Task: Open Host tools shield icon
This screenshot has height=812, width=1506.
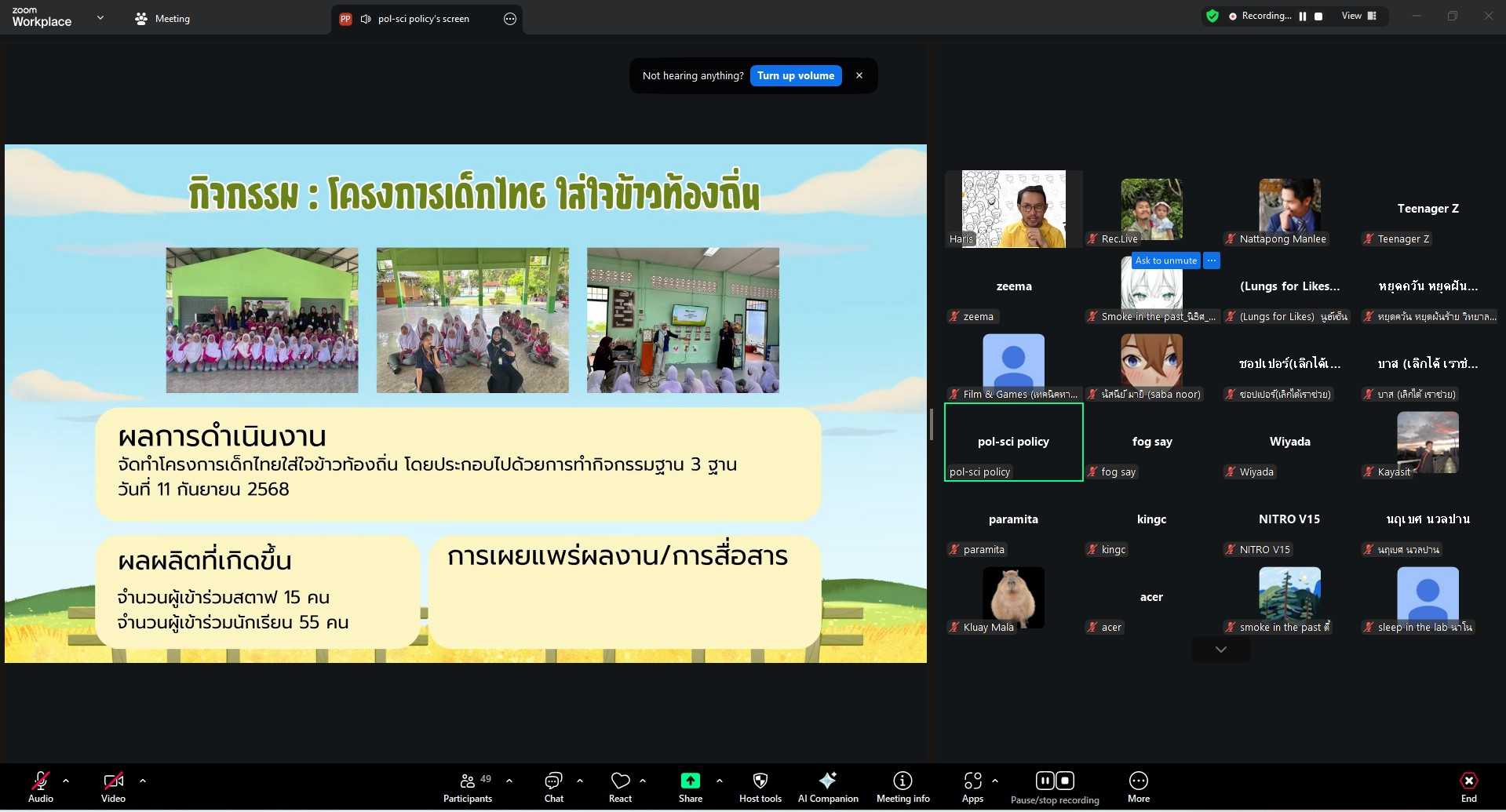Action: [760, 786]
